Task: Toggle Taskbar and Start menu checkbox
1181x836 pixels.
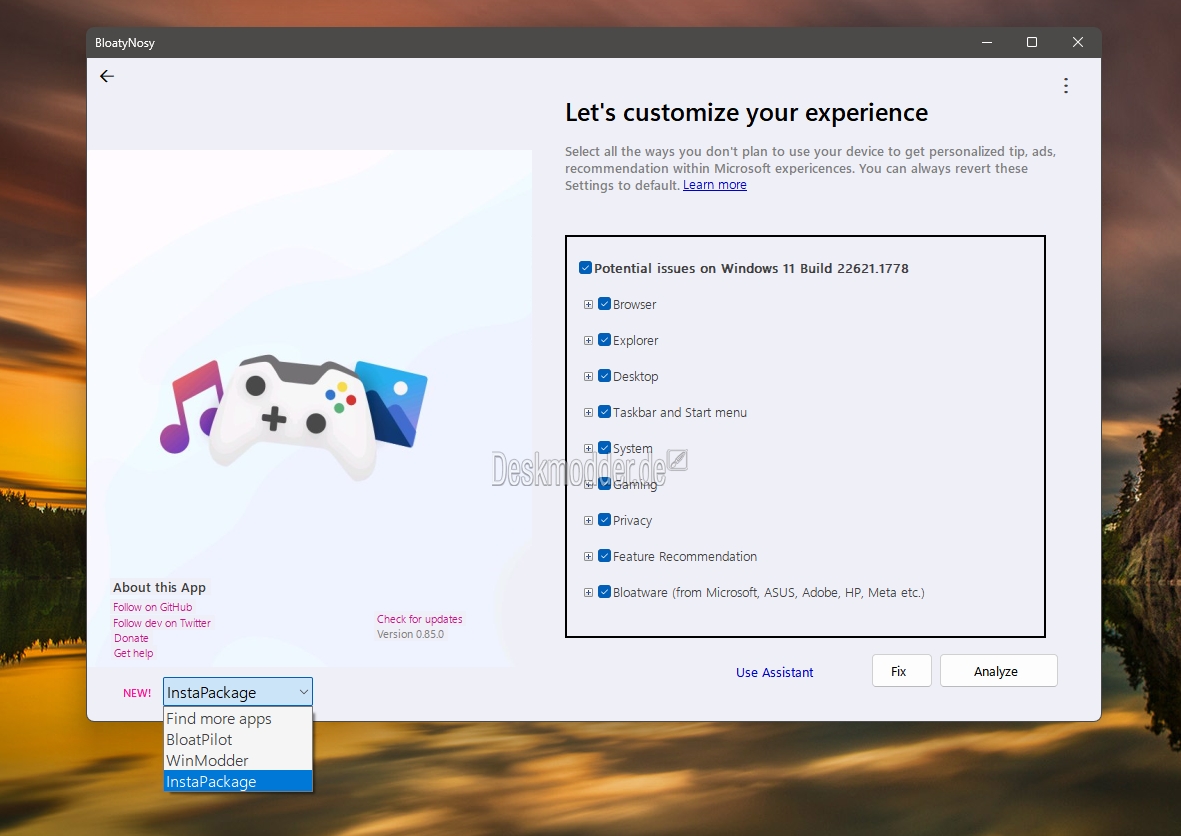Action: pyautogui.click(x=604, y=412)
